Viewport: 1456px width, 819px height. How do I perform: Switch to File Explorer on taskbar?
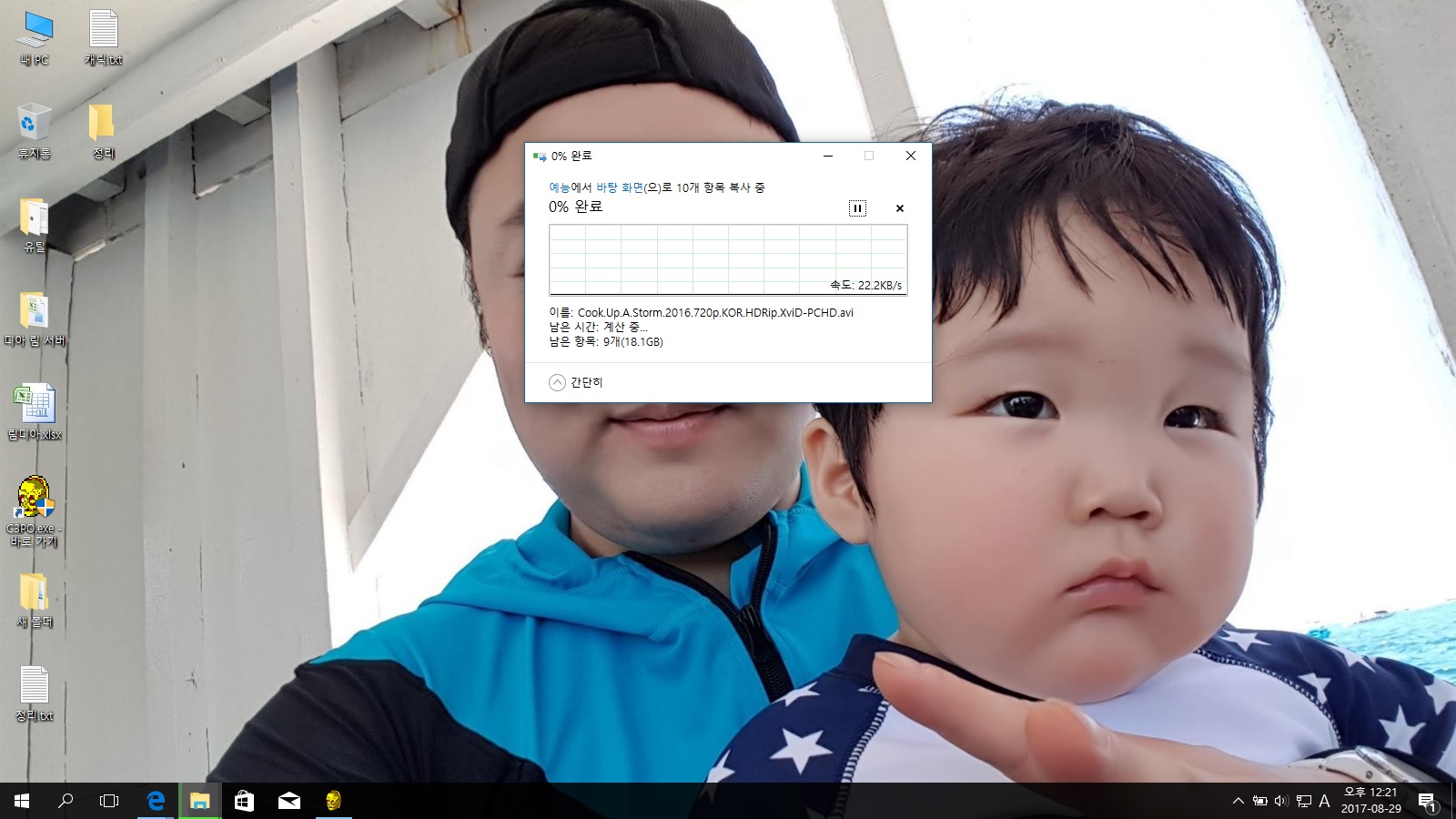pos(199,801)
